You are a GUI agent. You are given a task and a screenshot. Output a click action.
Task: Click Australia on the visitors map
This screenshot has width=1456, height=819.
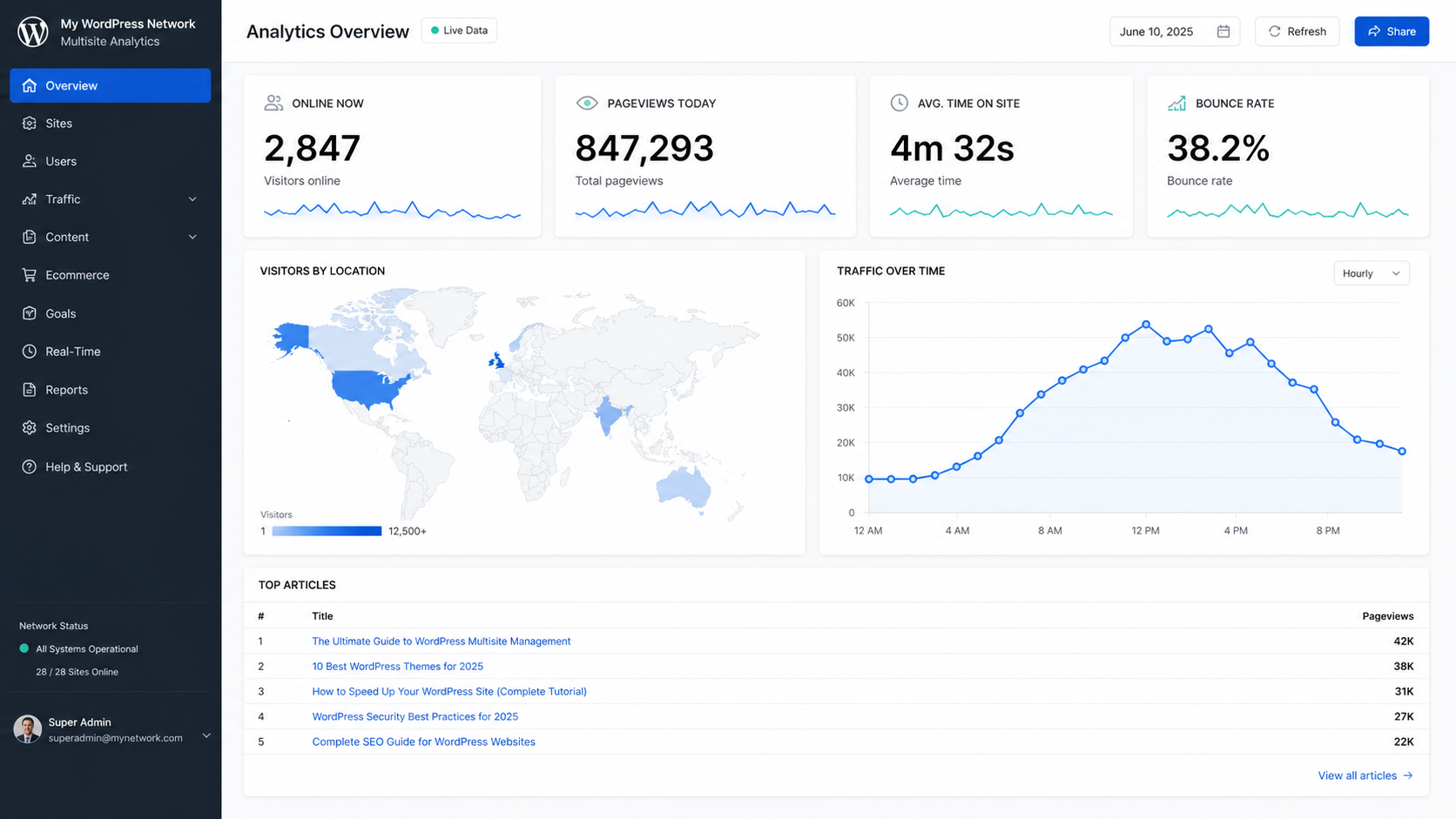684,487
